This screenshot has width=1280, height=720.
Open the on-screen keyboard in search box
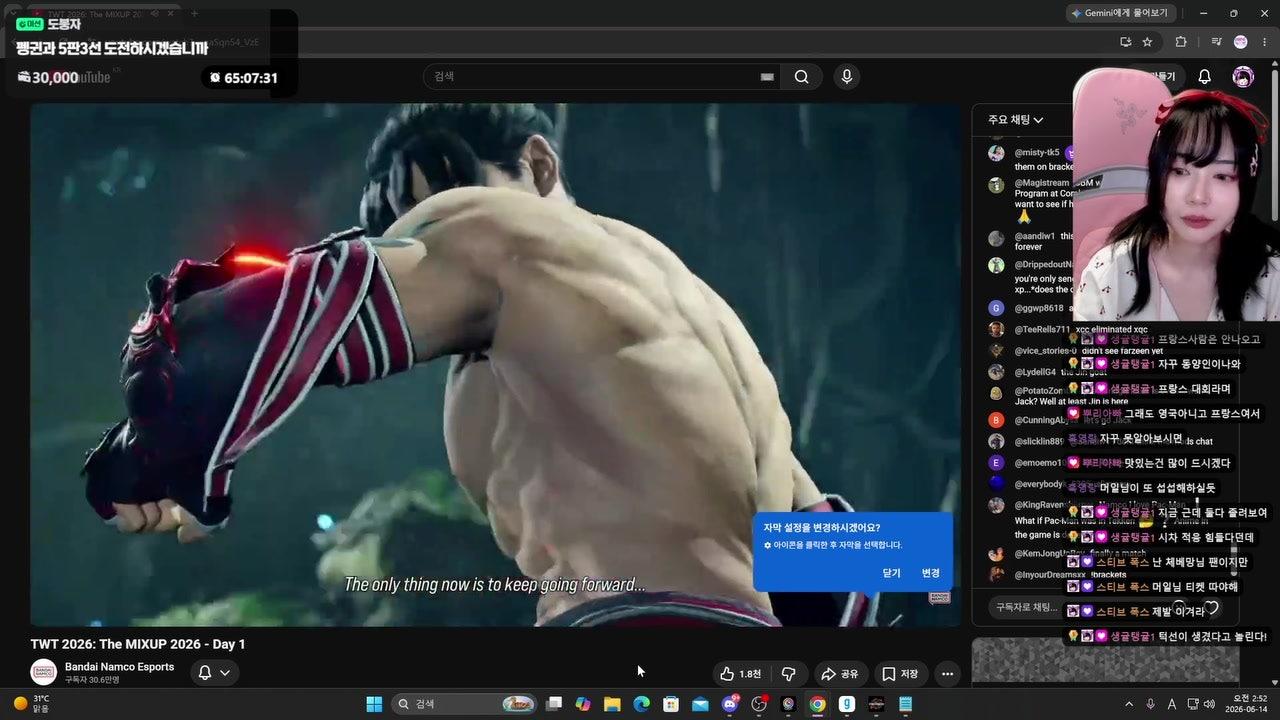(767, 77)
